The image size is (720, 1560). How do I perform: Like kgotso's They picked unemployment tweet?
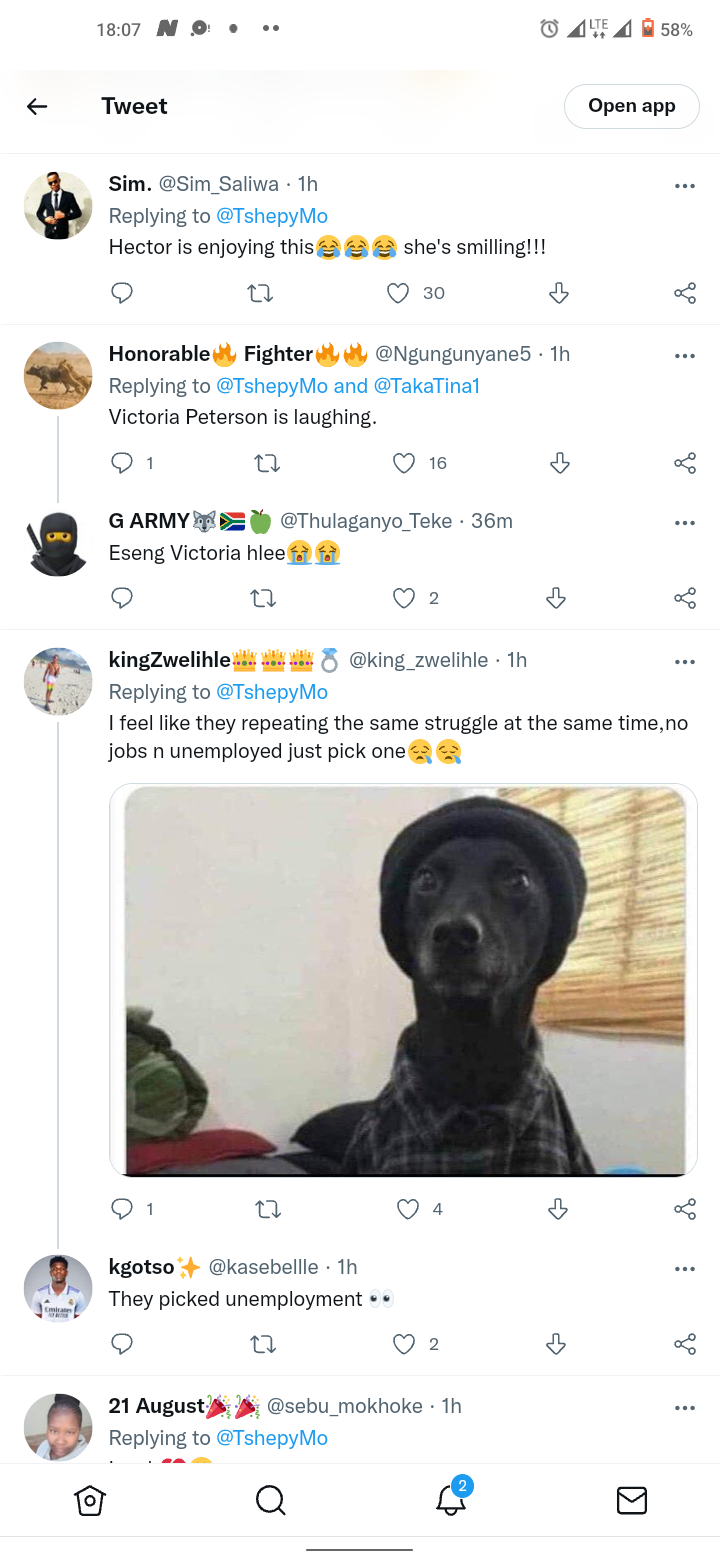click(404, 1344)
